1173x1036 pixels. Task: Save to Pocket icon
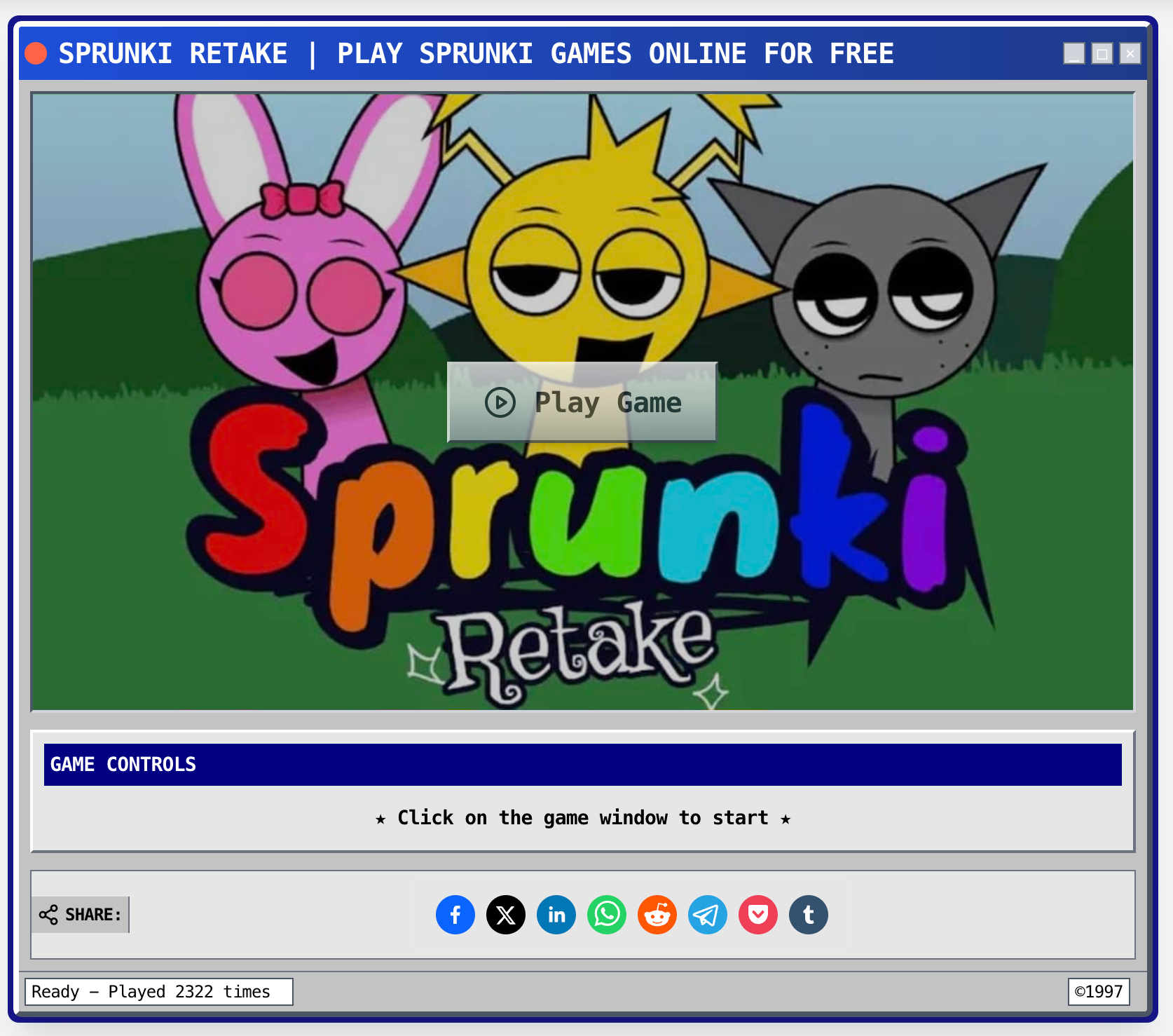758,915
